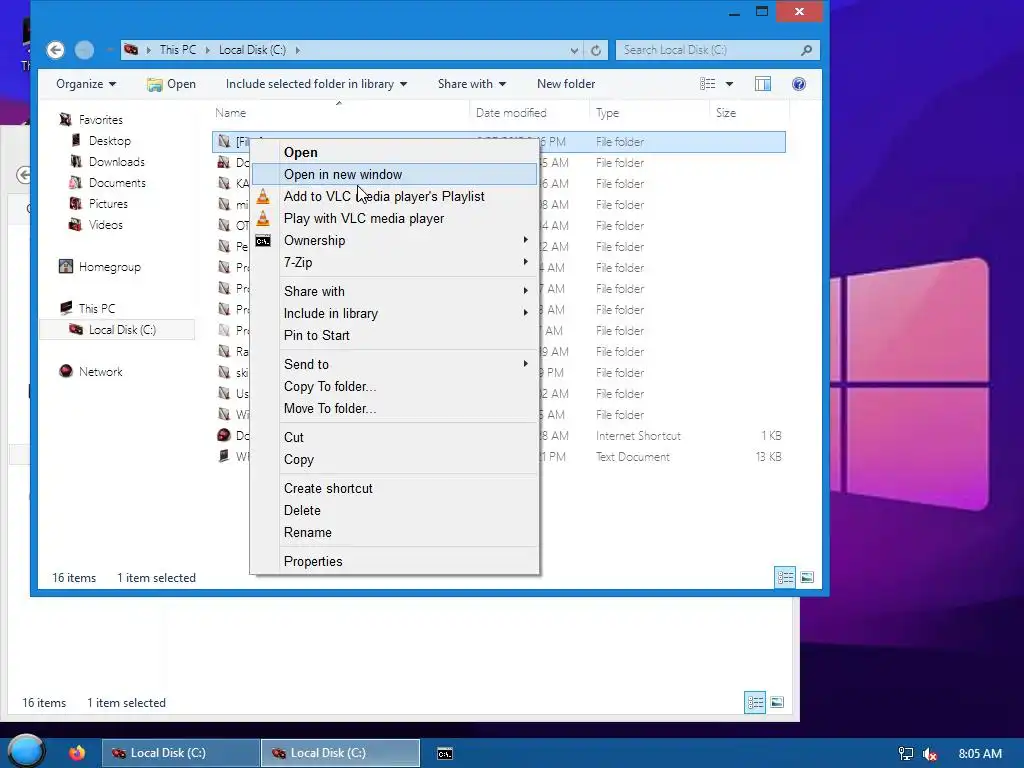Choose Cut from context menu
Viewport: 1024px width, 768px height.
pos(394,437)
